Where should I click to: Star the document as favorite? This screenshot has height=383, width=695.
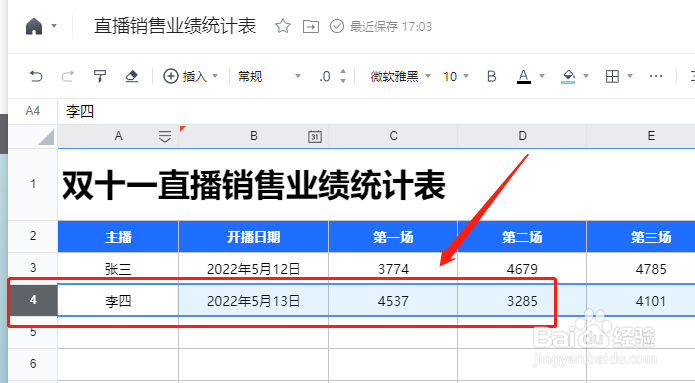(x=283, y=26)
